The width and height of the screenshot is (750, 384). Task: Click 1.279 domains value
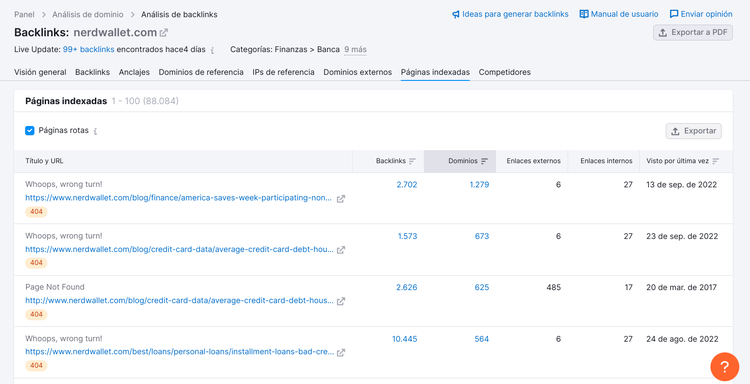479,185
